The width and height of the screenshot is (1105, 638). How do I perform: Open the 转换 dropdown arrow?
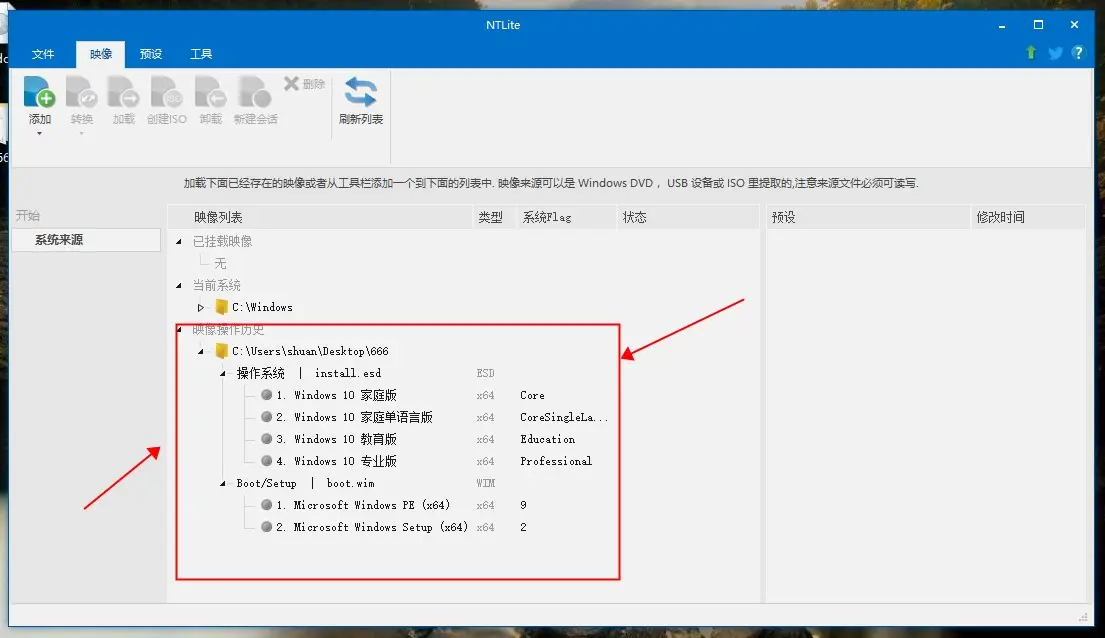point(82,133)
